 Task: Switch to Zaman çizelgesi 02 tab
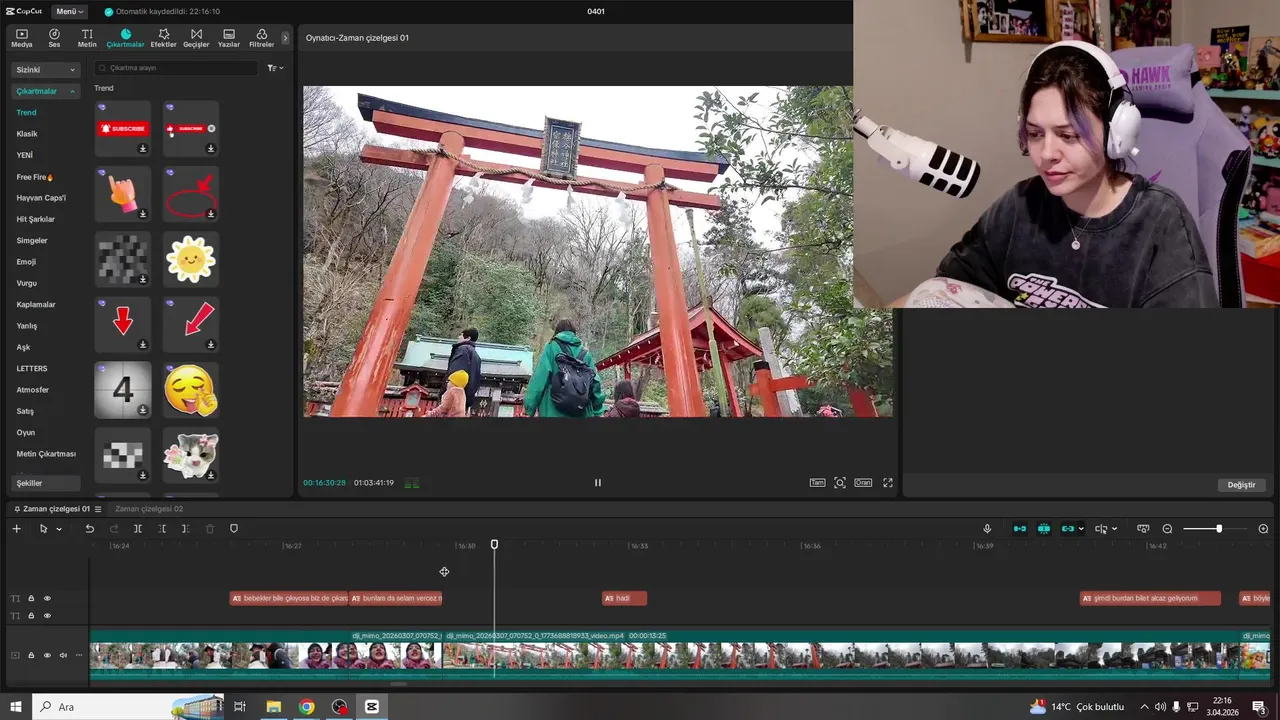pos(149,509)
